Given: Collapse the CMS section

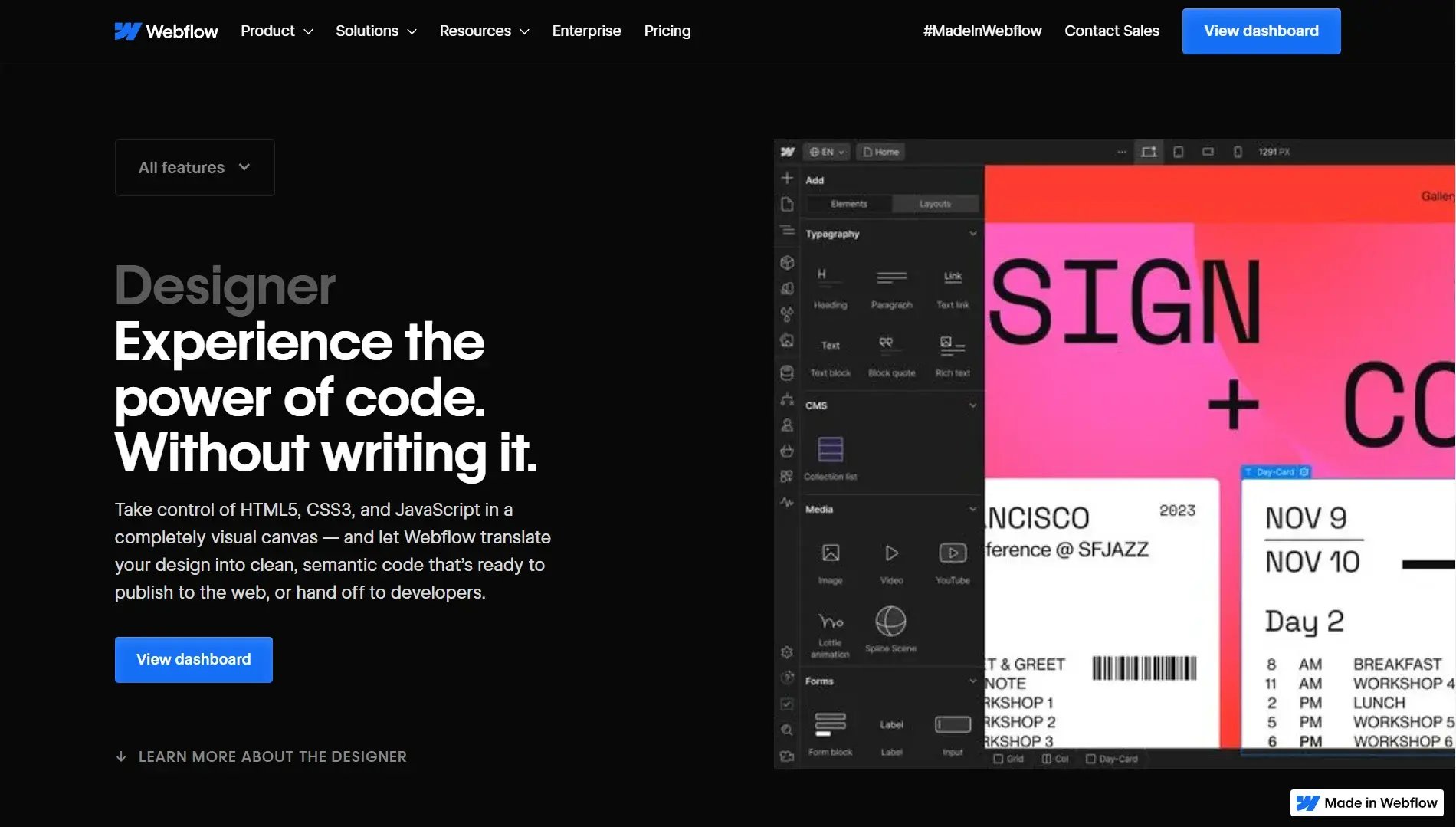Looking at the screenshot, I should click(x=972, y=405).
